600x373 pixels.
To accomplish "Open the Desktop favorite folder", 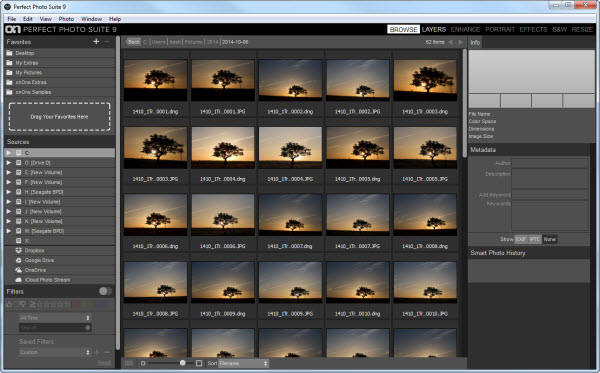I will (59, 53).
